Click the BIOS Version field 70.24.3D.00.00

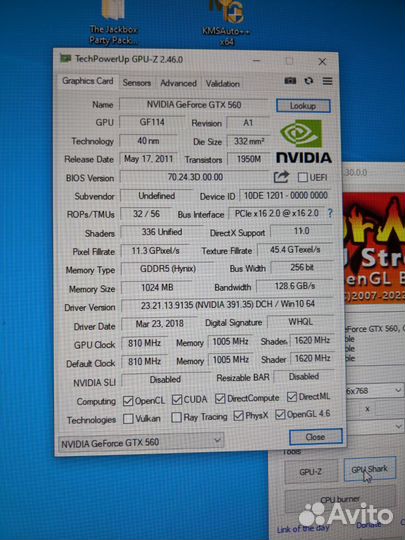(195, 177)
